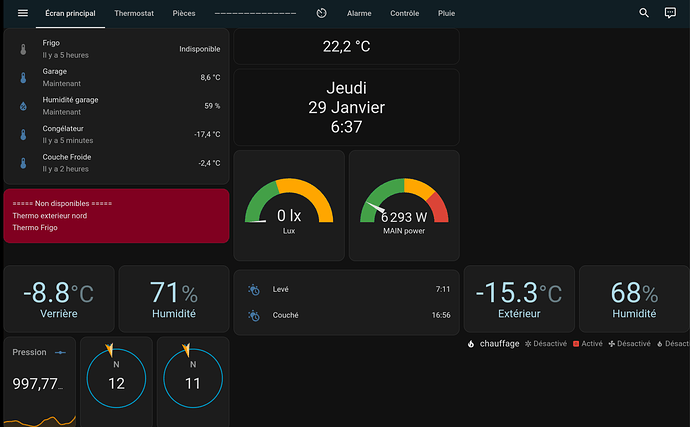Switch to the Pluie tab
The width and height of the screenshot is (690, 427).
pyautogui.click(x=446, y=14)
